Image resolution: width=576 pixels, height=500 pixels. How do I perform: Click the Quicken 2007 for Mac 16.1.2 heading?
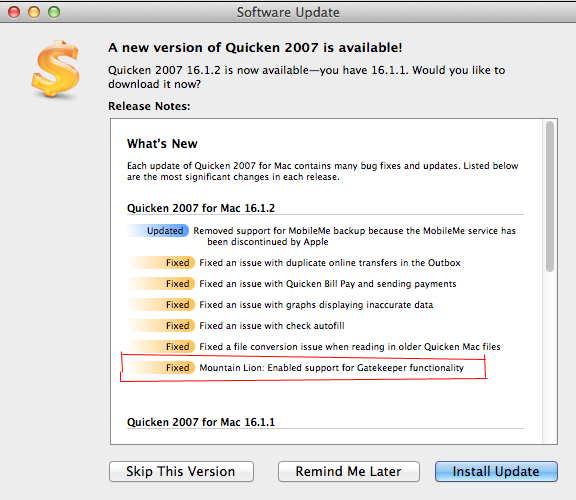(201, 208)
